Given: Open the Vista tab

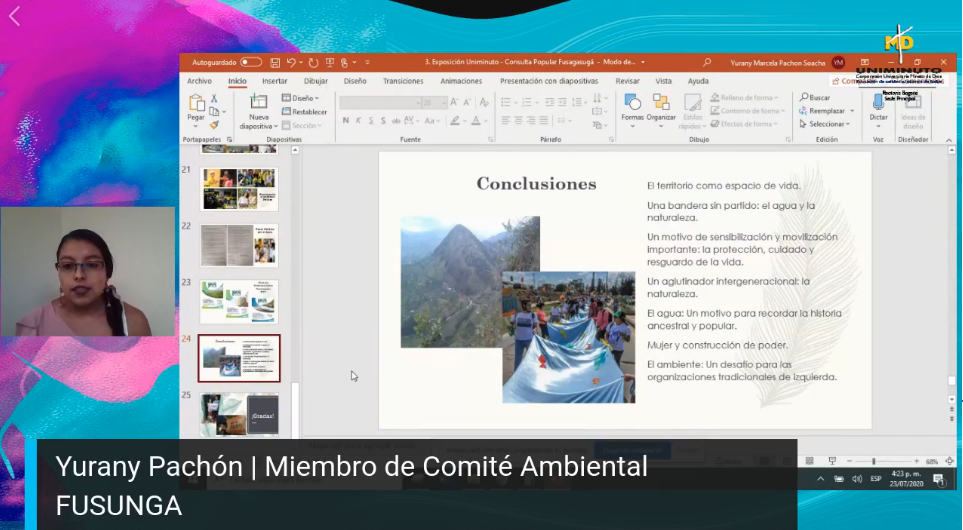Looking at the screenshot, I should point(663,81).
